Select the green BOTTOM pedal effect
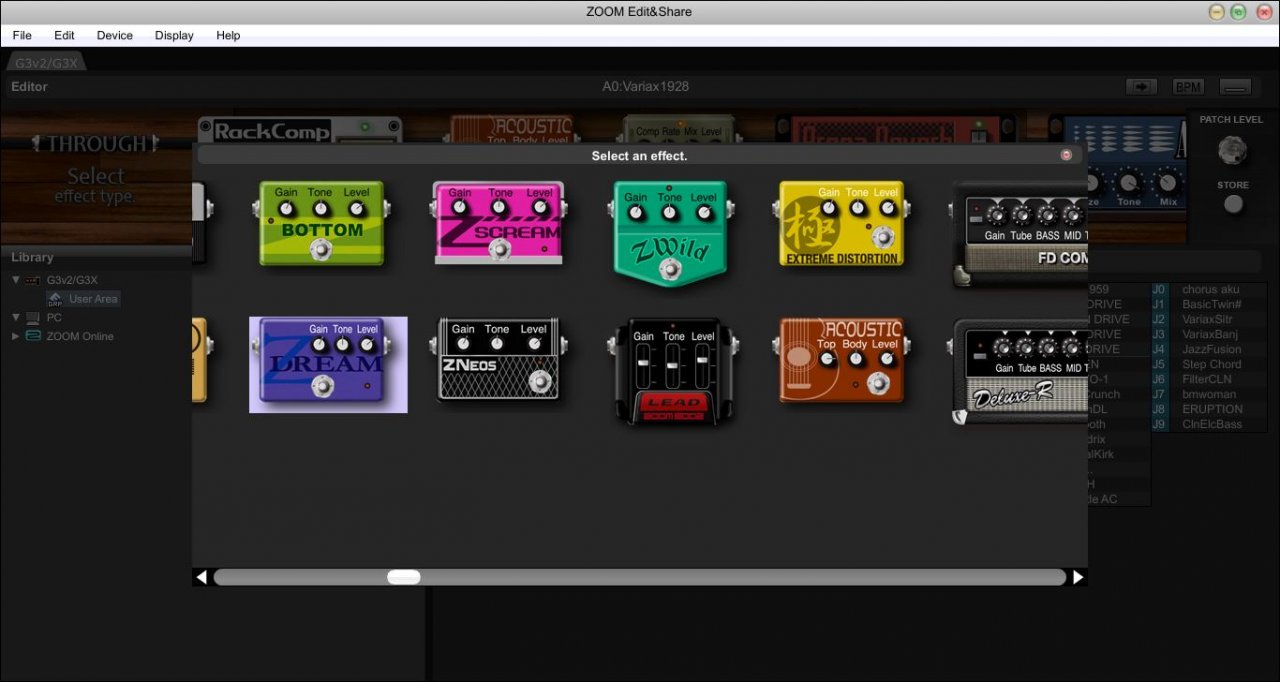The image size is (1280, 682). [321, 223]
